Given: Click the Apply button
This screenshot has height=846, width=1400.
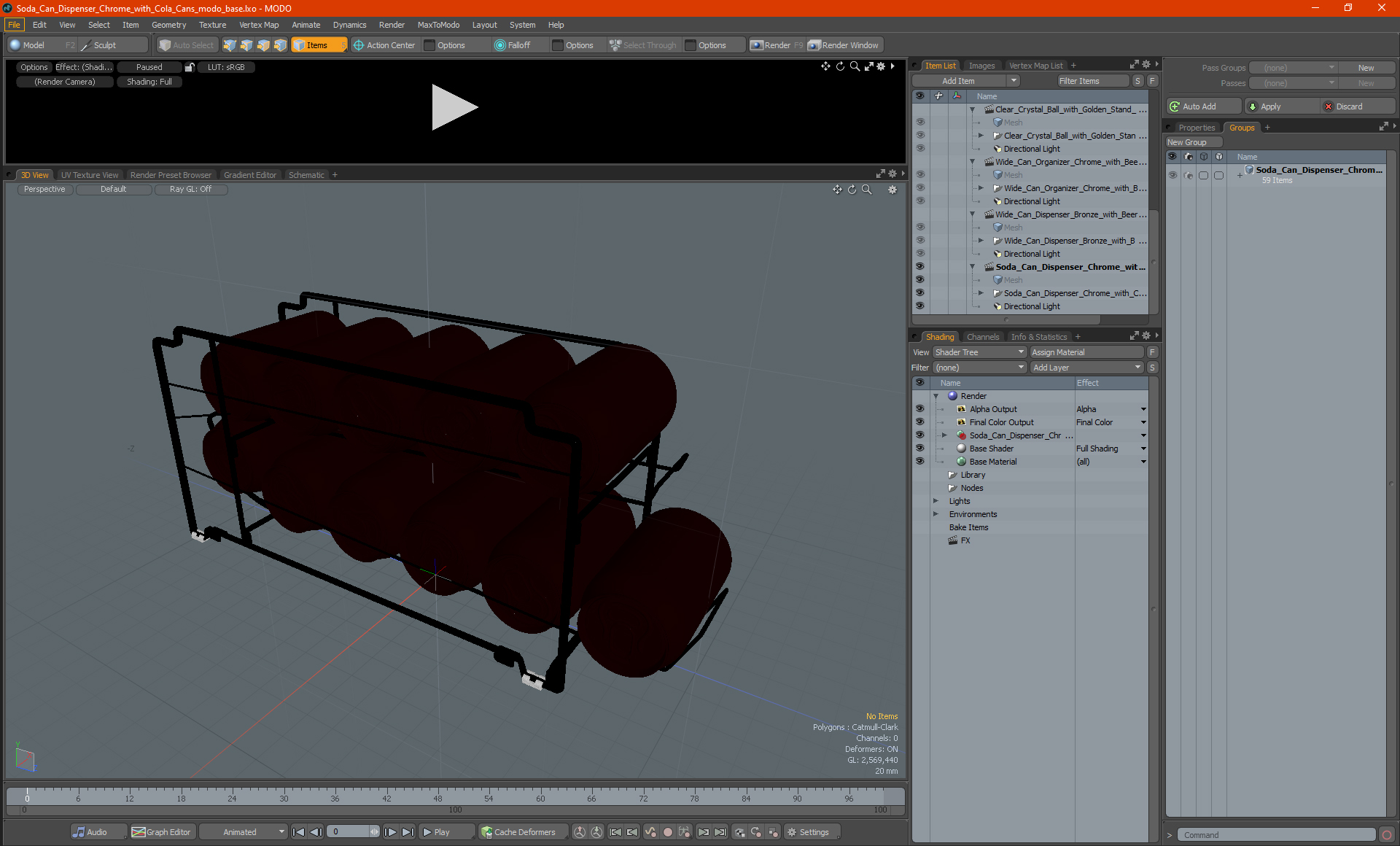Looking at the screenshot, I should coord(1281,106).
